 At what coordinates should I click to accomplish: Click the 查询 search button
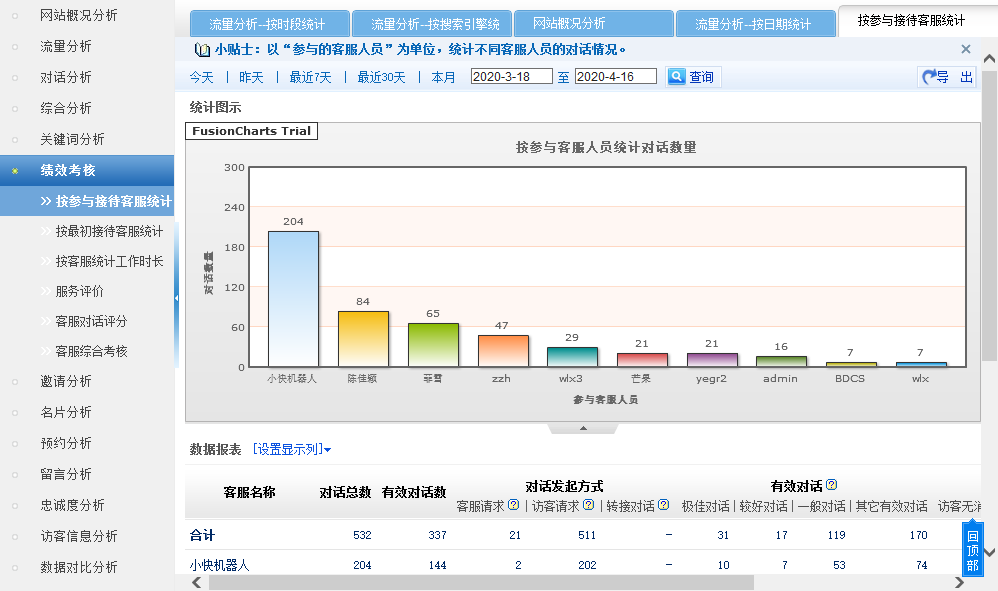tap(692, 77)
